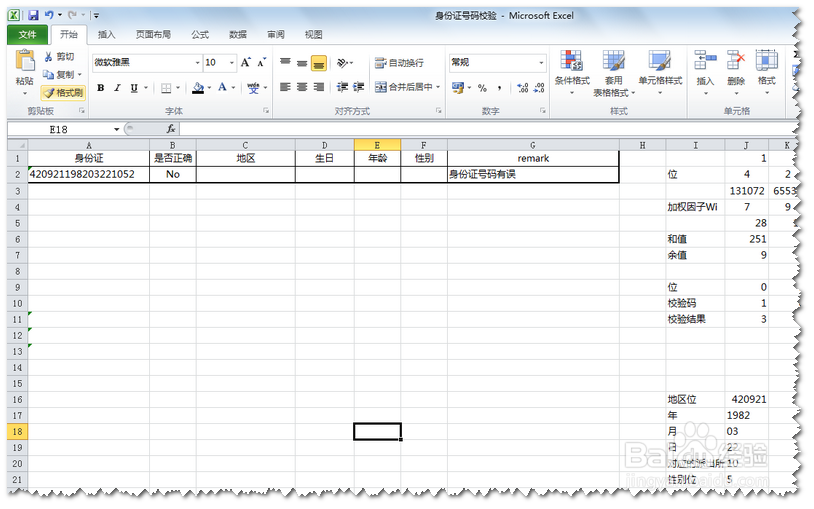This screenshot has height=509, width=814.
Task: Click the Paste clipboard icon
Action: tap(24, 60)
